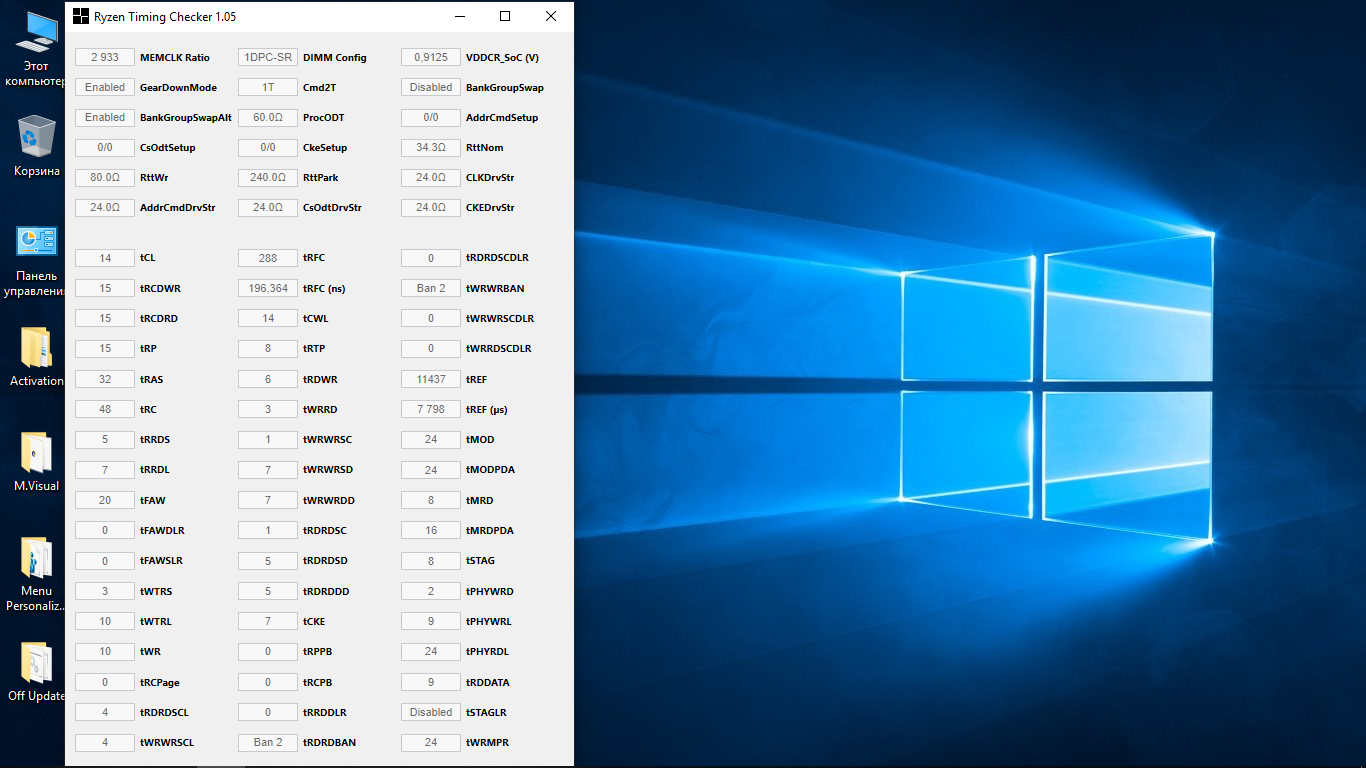1366x768 pixels.
Task: Click the GearDownMode Enabled field
Action: [105, 88]
